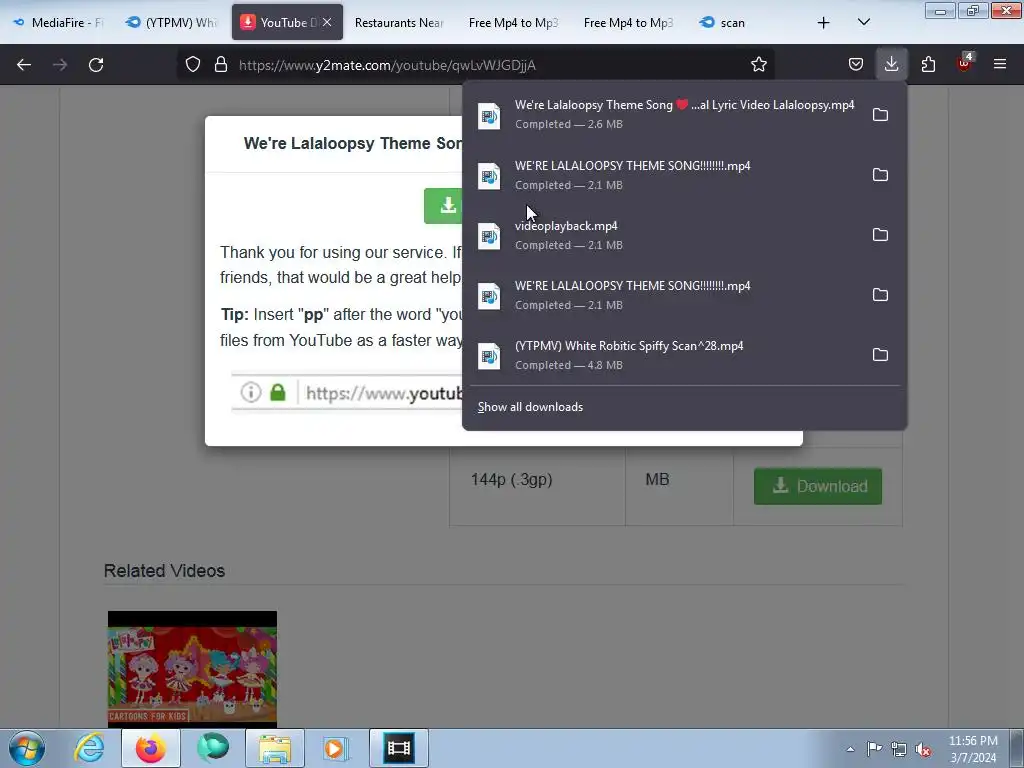Switch to the Restaurants Near tab
Image resolution: width=1024 pixels, height=768 pixels.
click(x=398, y=23)
